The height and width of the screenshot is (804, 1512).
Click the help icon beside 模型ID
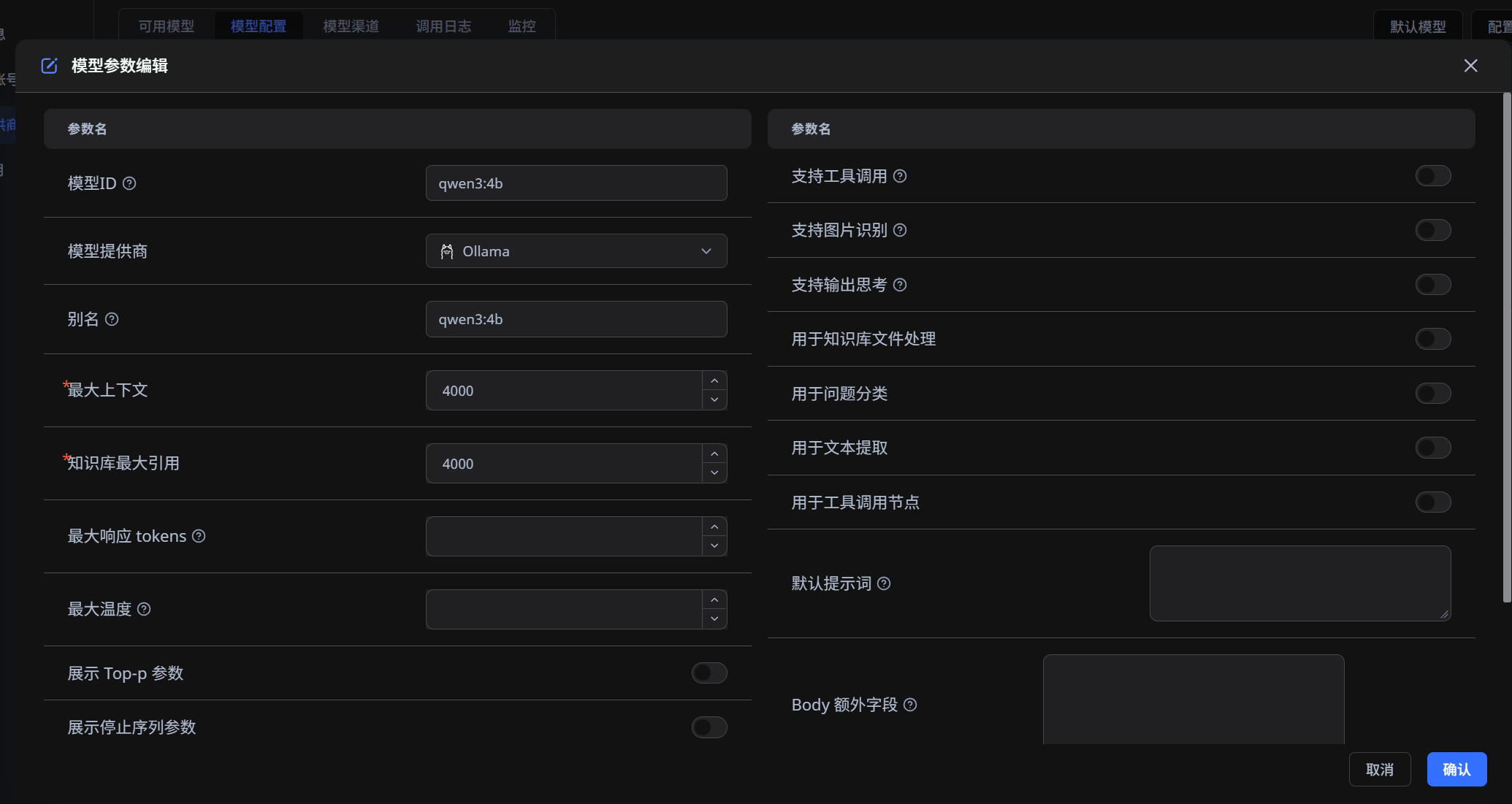click(x=130, y=183)
